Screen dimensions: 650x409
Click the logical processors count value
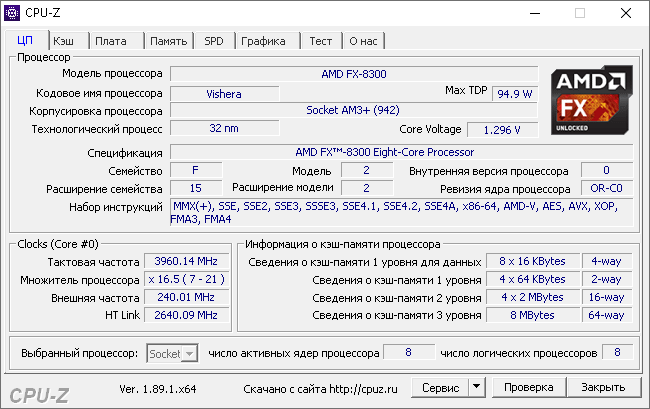[618, 352]
